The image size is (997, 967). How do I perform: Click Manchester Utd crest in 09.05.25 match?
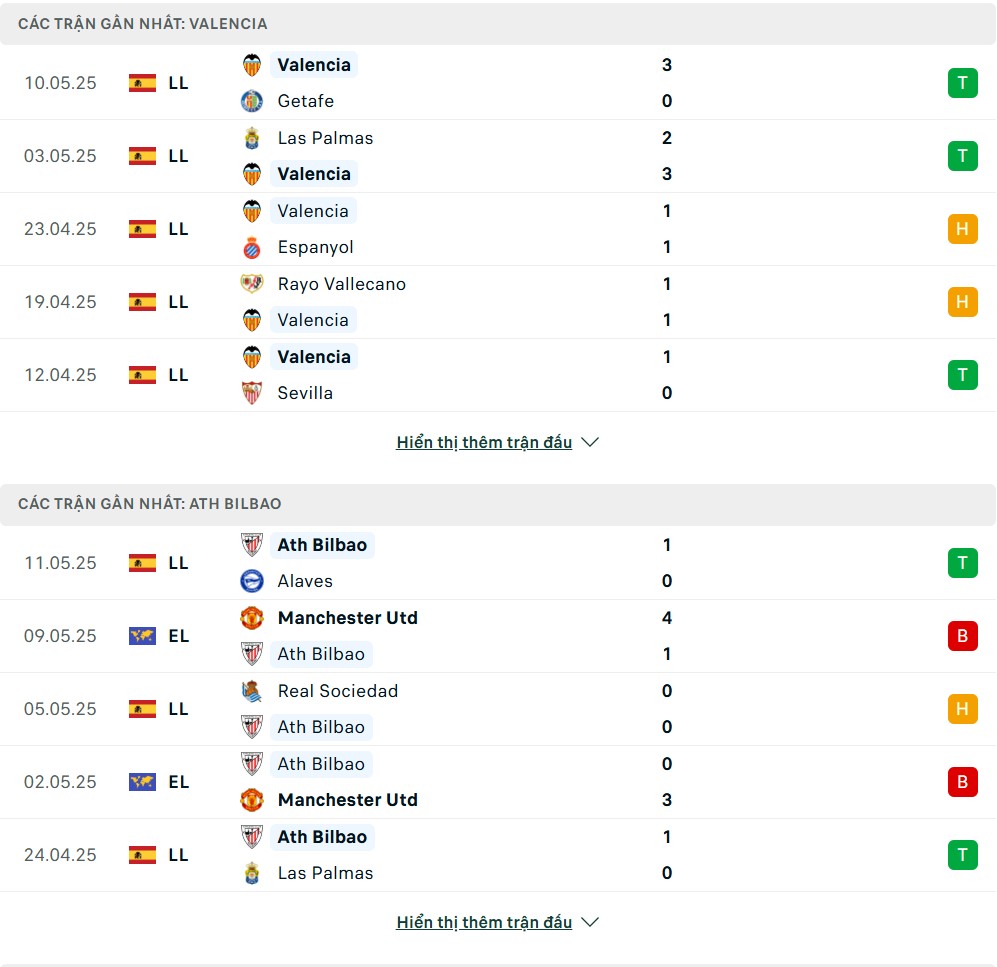(x=252, y=618)
